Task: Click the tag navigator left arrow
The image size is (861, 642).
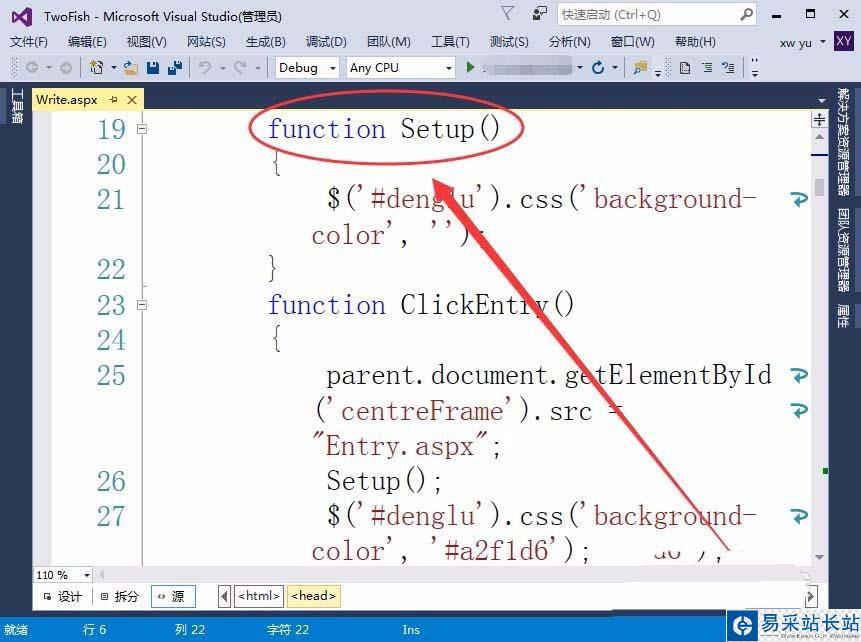Action: pyautogui.click(x=224, y=596)
